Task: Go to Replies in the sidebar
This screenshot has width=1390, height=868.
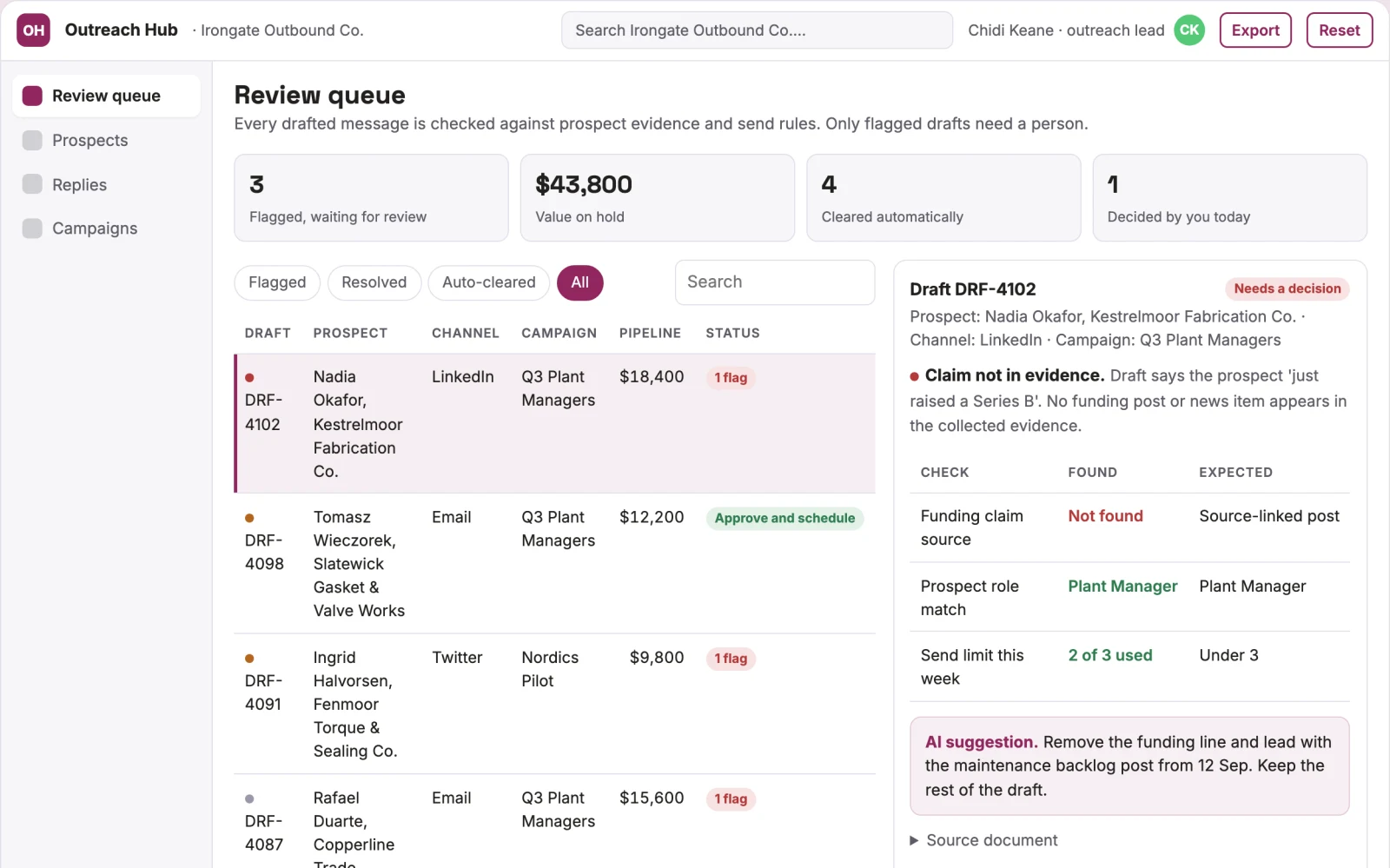Action: click(106, 184)
